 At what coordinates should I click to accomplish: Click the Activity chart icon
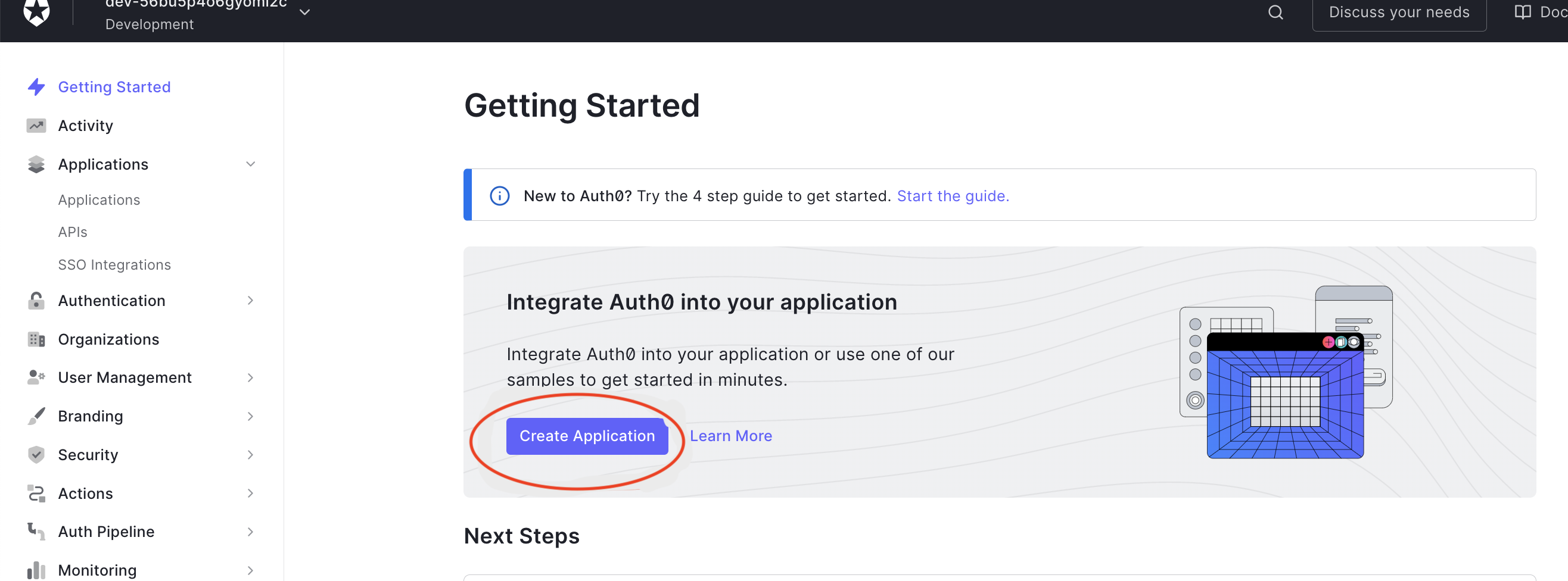coord(36,126)
